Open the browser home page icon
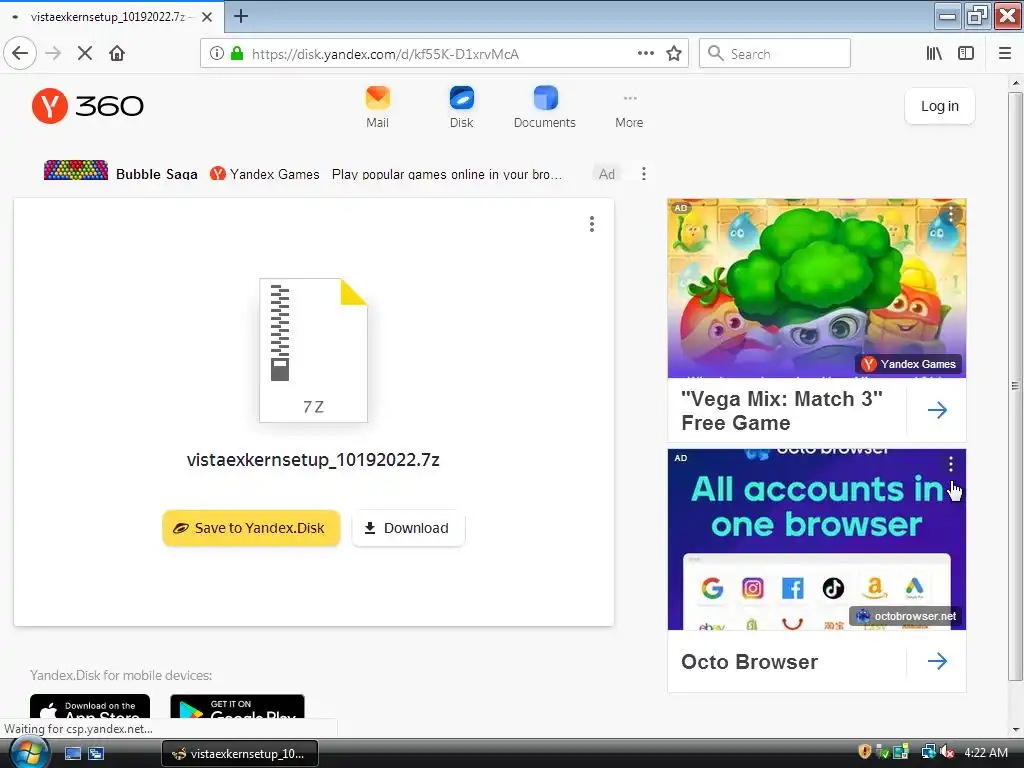1024x768 pixels. [x=117, y=54]
